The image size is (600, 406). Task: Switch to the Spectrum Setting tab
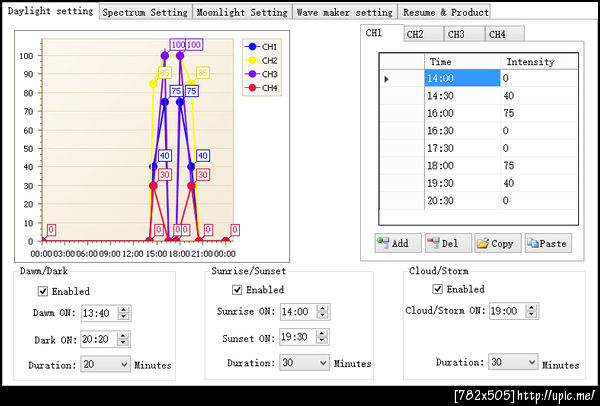coord(145,12)
